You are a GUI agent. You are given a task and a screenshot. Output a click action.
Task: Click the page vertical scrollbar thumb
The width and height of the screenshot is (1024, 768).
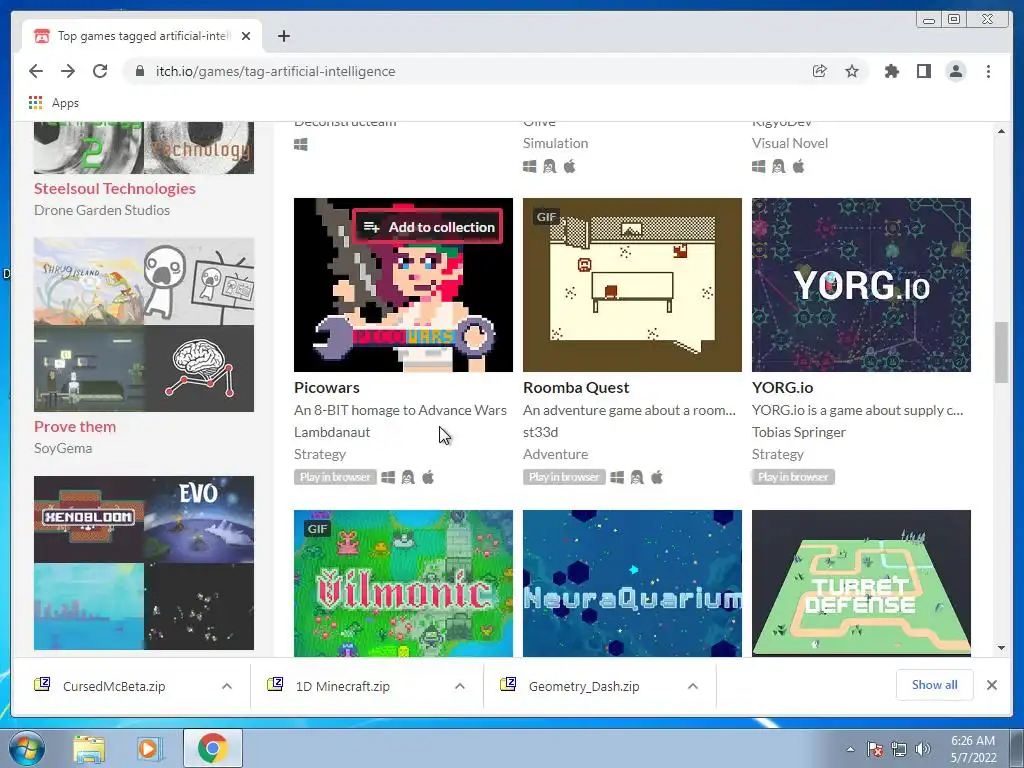pyautogui.click(x=1001, y=352)
